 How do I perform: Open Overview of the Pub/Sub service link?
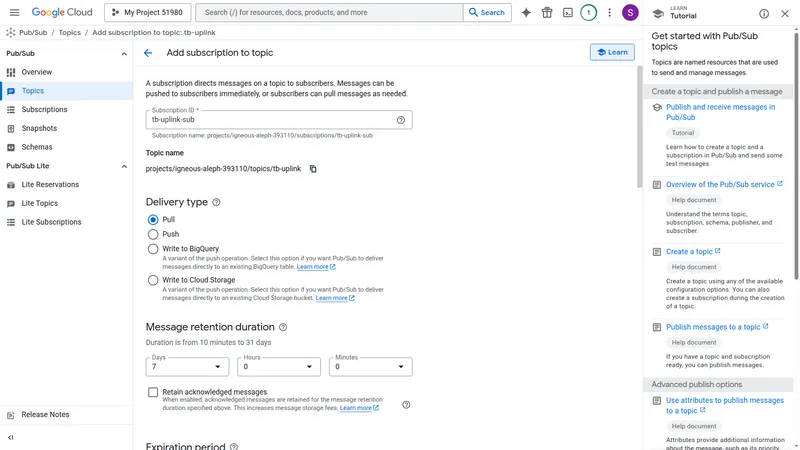coord(724,185)
